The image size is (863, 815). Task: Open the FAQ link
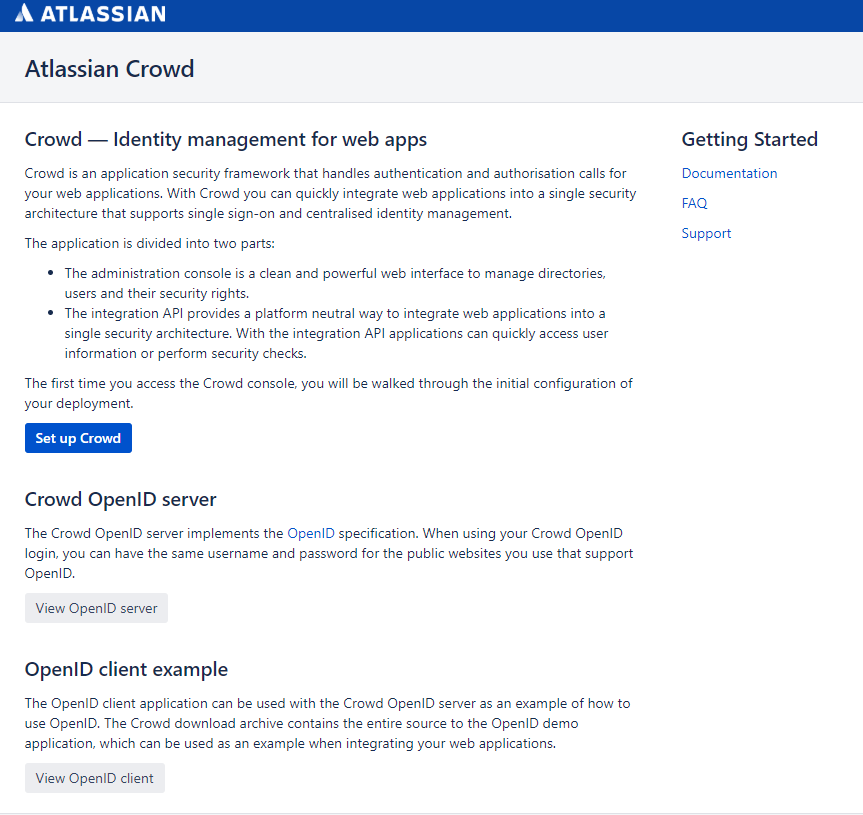(694, 203)
